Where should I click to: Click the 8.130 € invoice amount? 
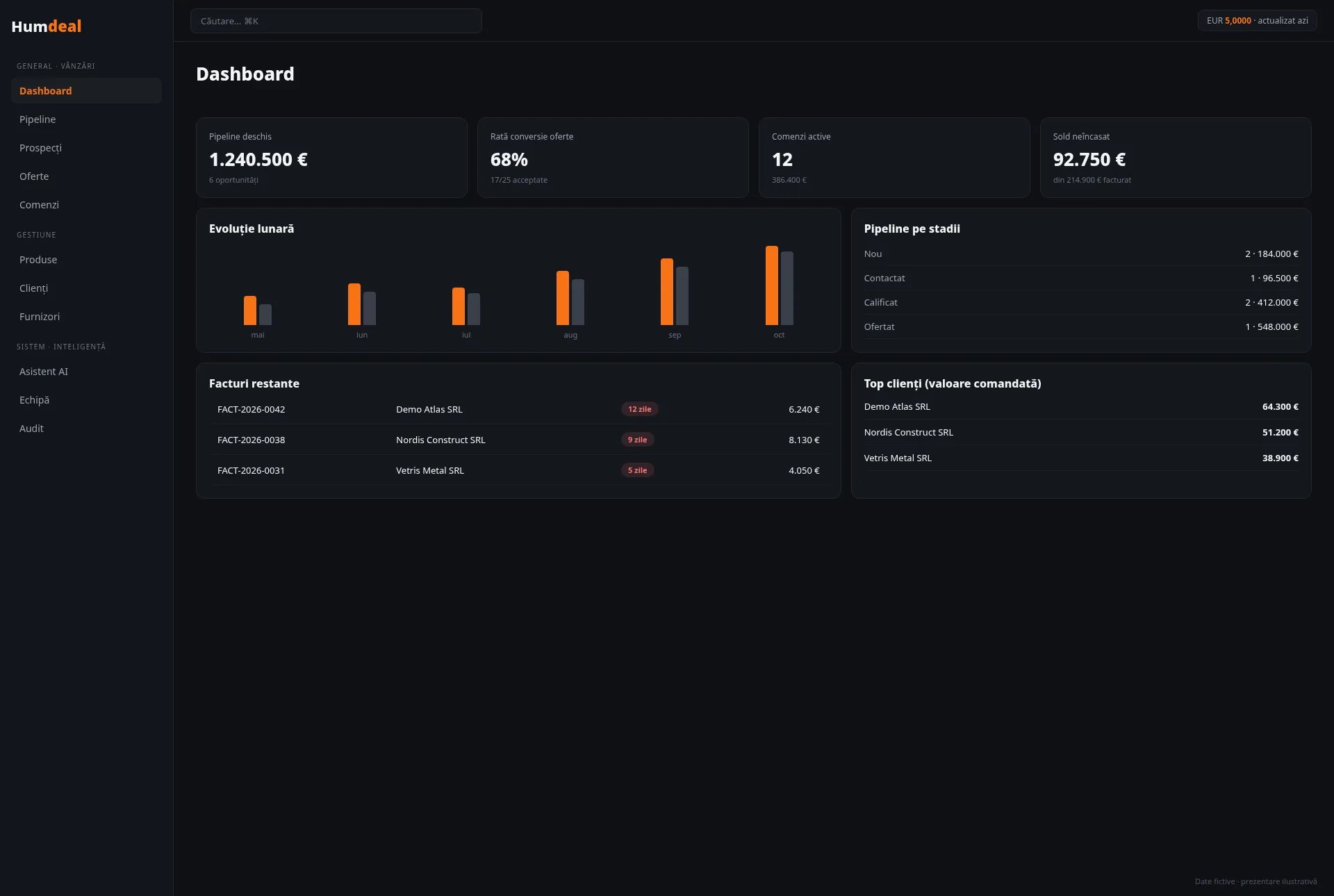(804, 440)
